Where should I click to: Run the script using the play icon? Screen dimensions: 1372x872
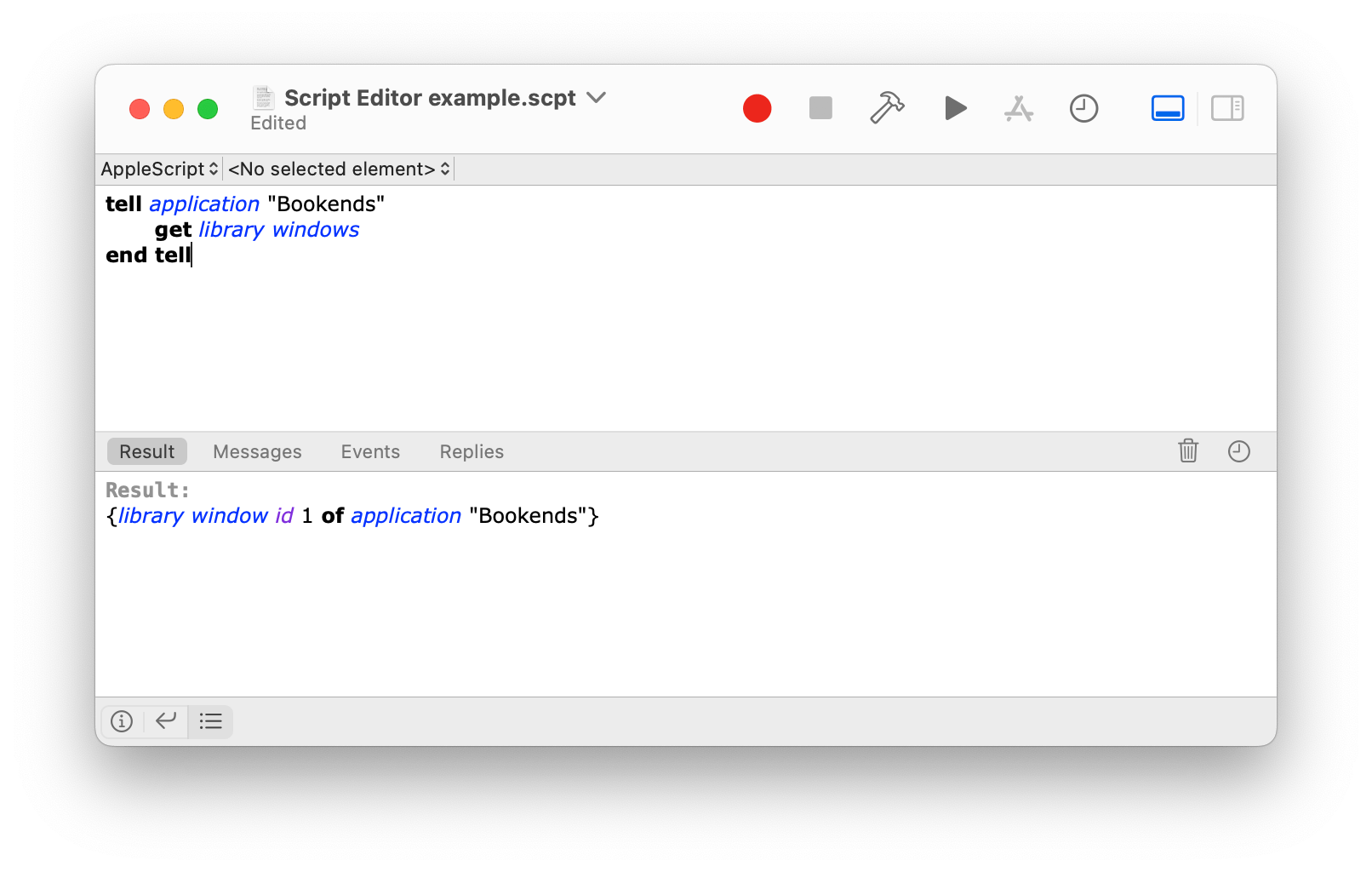coord(955,108)
